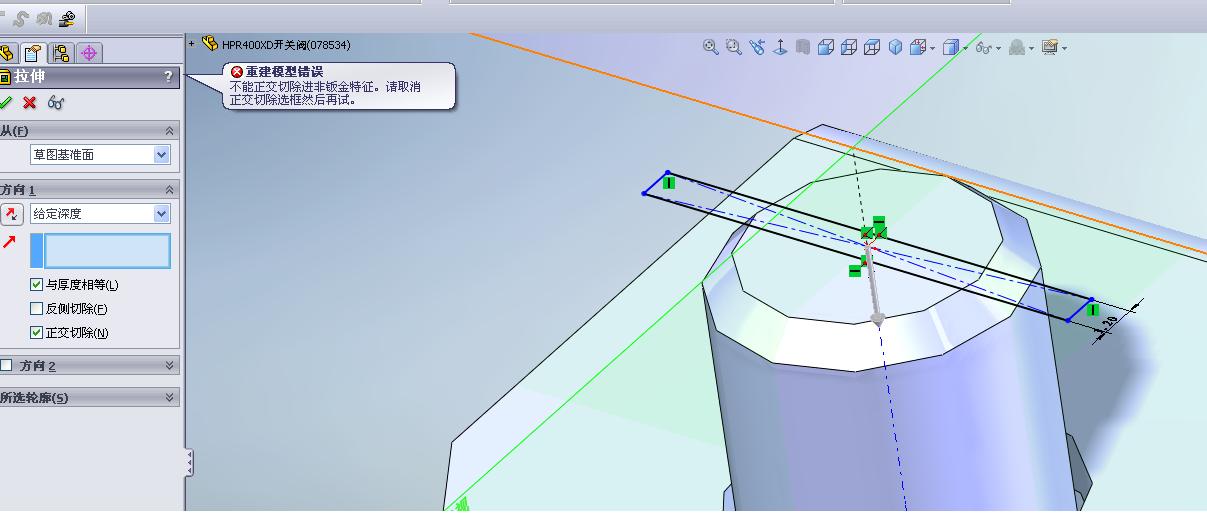The width and height of the screenshot is (1207, 525).
Task: Click the HPR400XD开关阀(078534) part name
Action: (286, 44)
